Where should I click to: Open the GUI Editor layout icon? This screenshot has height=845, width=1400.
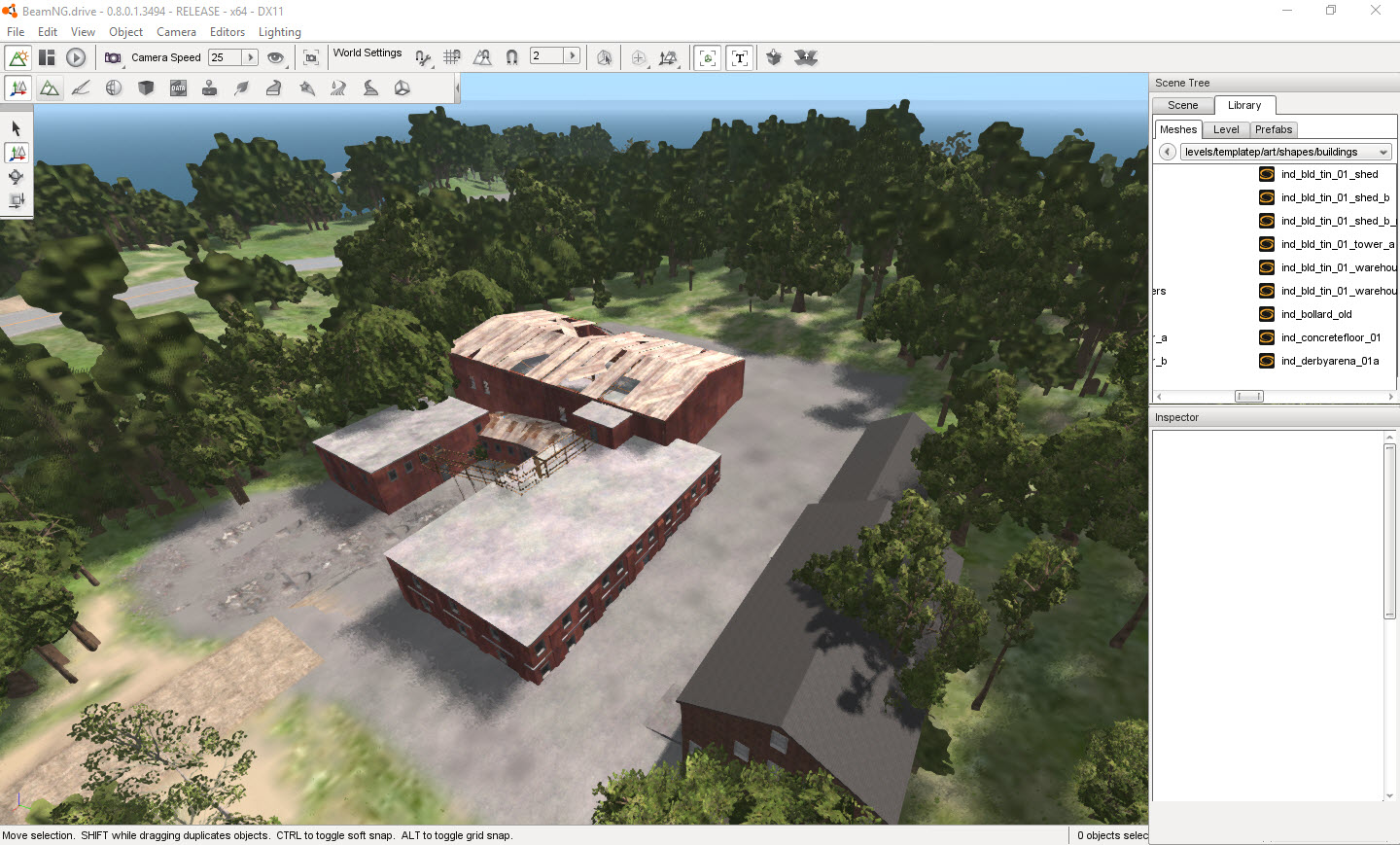coord(47,57)
